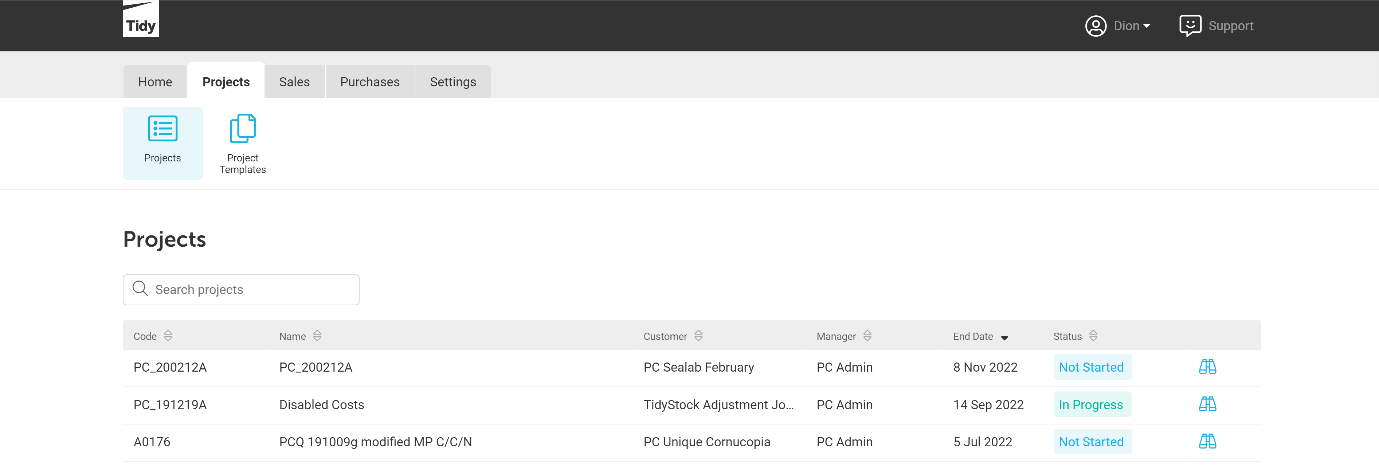The image size is (1379, 466).
Task: Open the Projects list icon
Action: 162,129
